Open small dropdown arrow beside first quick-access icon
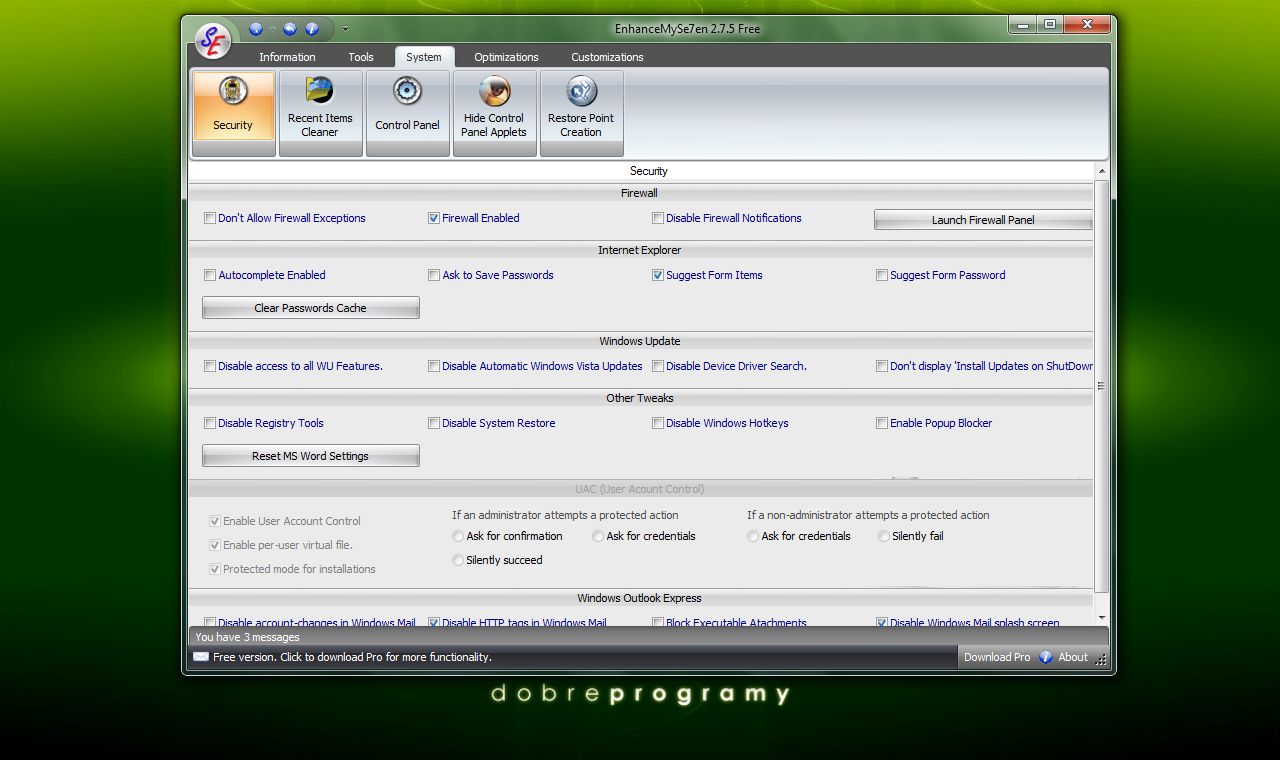This screenshot has width=1280, height=760. point(272,29)
